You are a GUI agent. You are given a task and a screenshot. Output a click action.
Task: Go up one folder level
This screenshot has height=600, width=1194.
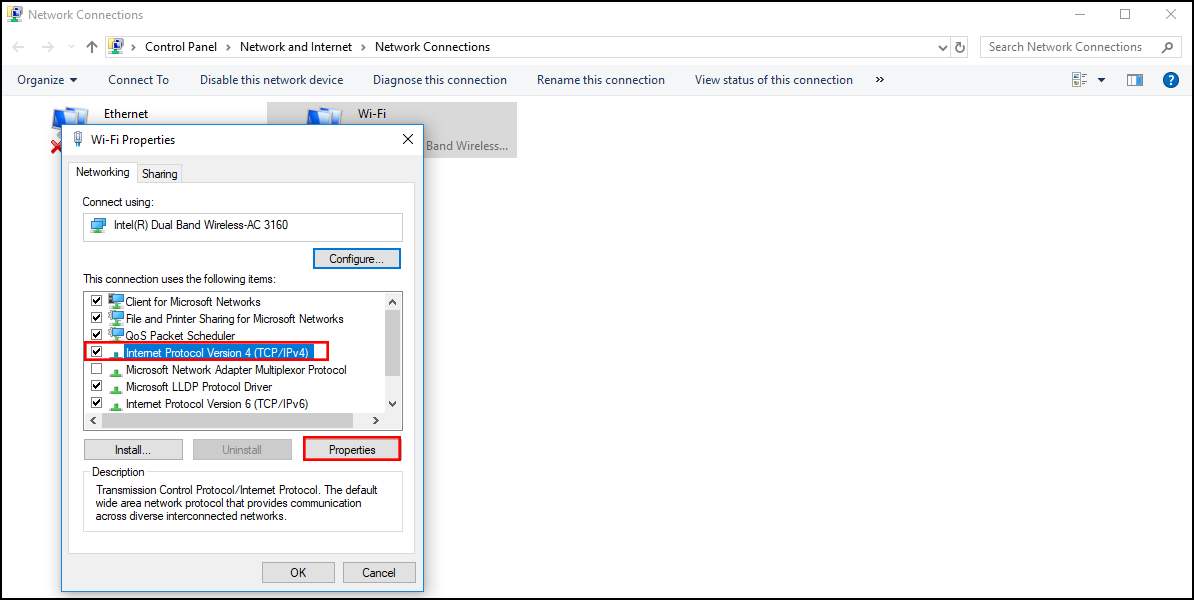click(x=92, y=47)
